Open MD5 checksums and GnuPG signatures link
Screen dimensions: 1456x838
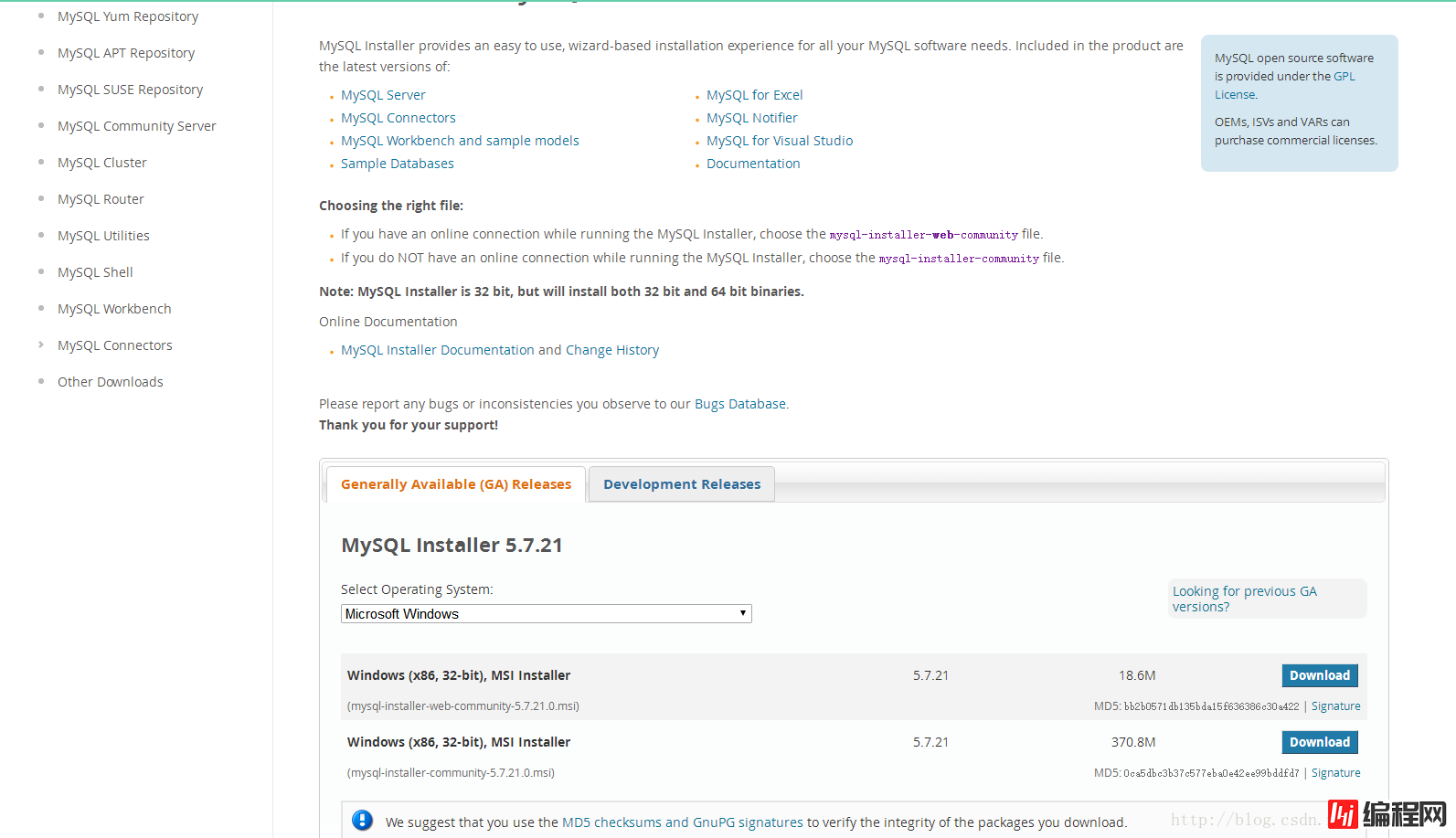(683, 822)
